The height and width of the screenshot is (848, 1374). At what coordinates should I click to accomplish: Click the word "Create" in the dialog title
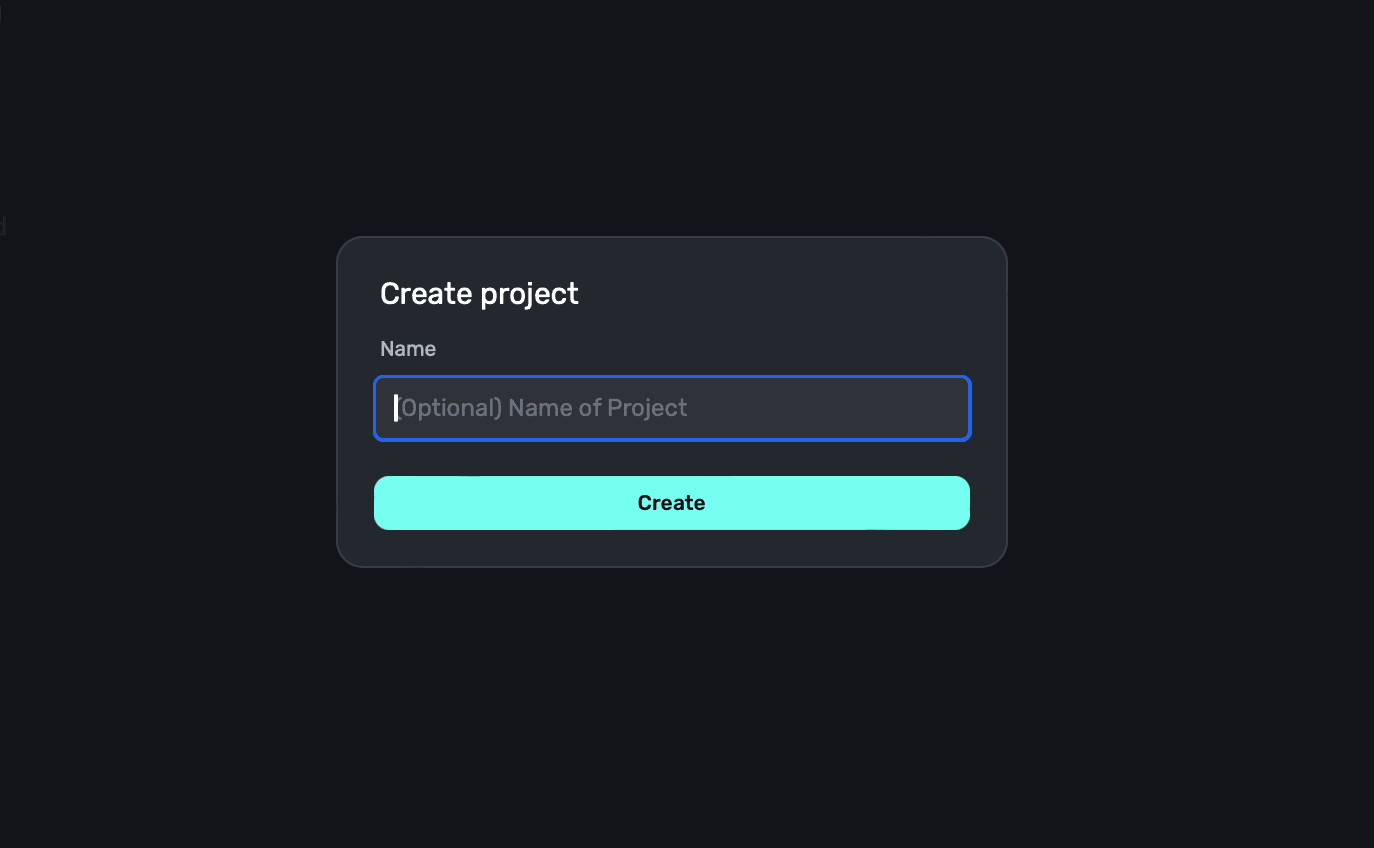426,294
